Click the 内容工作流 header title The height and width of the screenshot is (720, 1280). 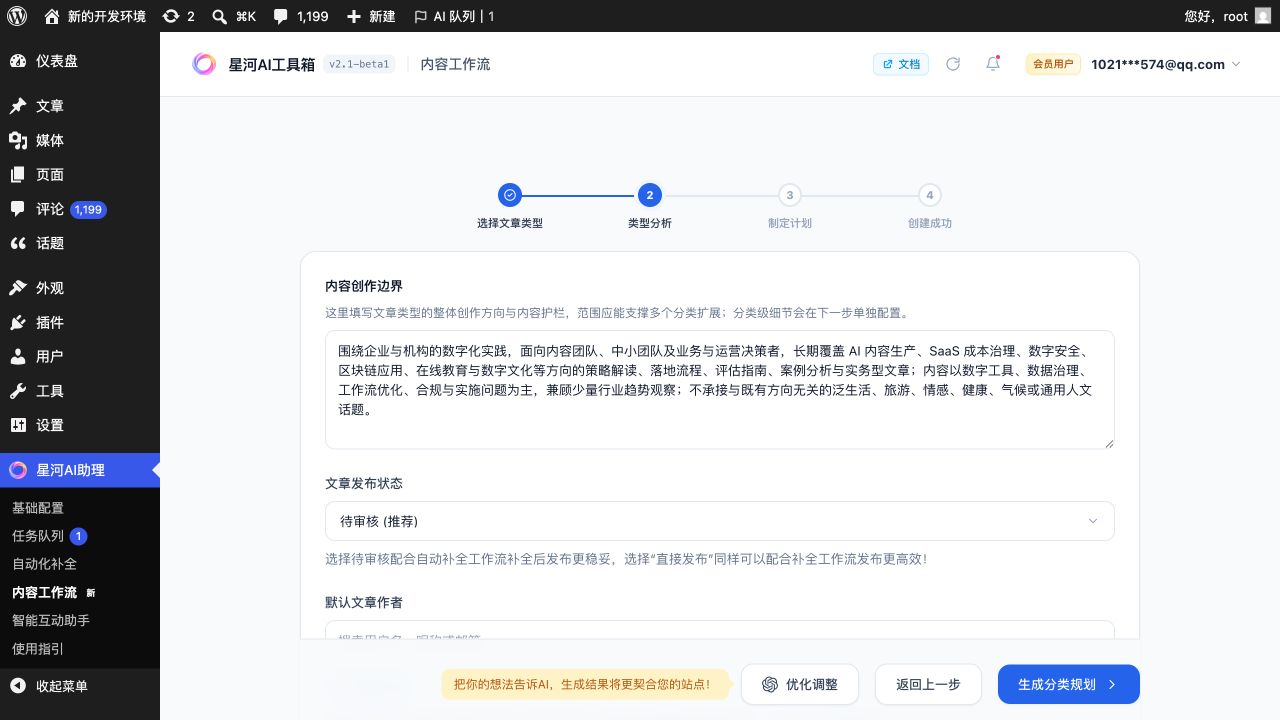[455, 64]
